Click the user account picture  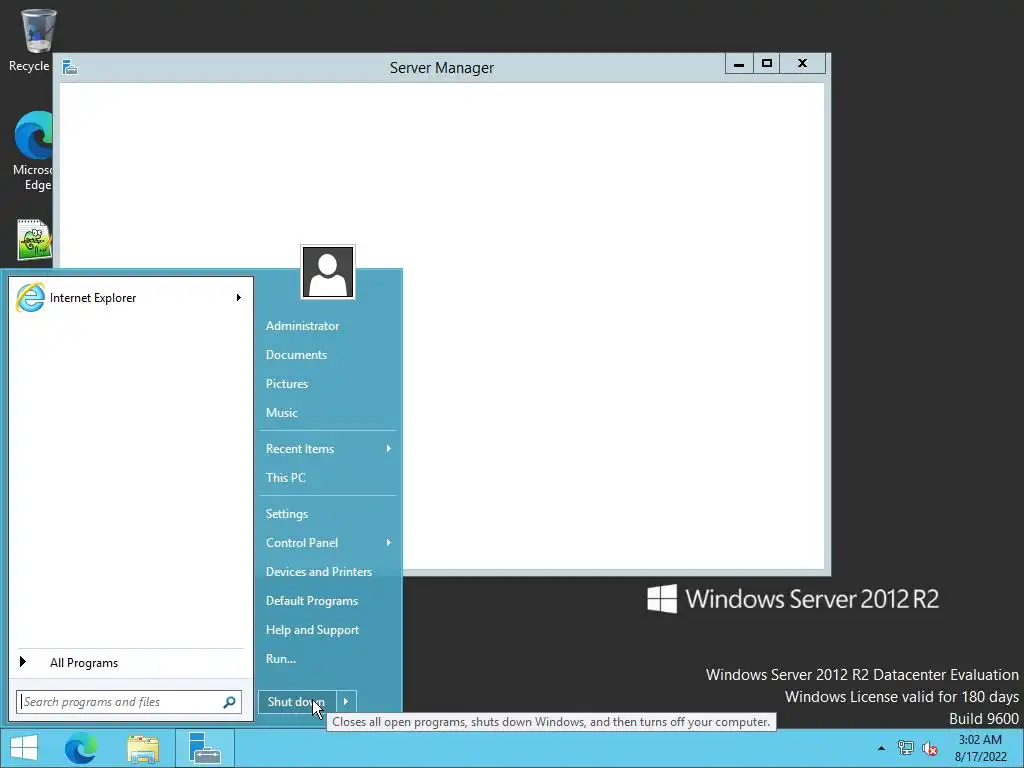pyautogui.click(x=328, y=272)
